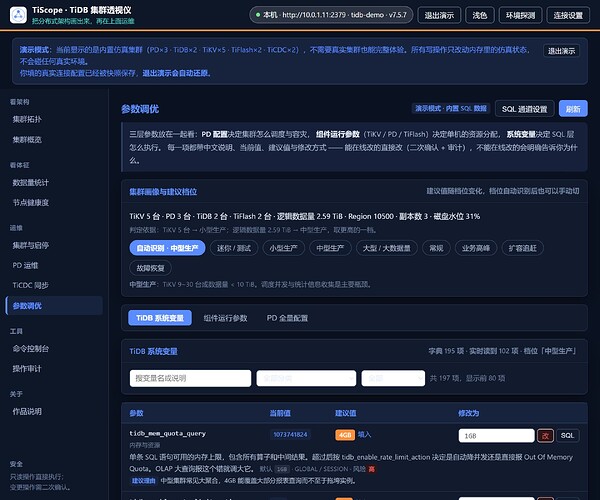Click current value 1073741824

point(290,435)
